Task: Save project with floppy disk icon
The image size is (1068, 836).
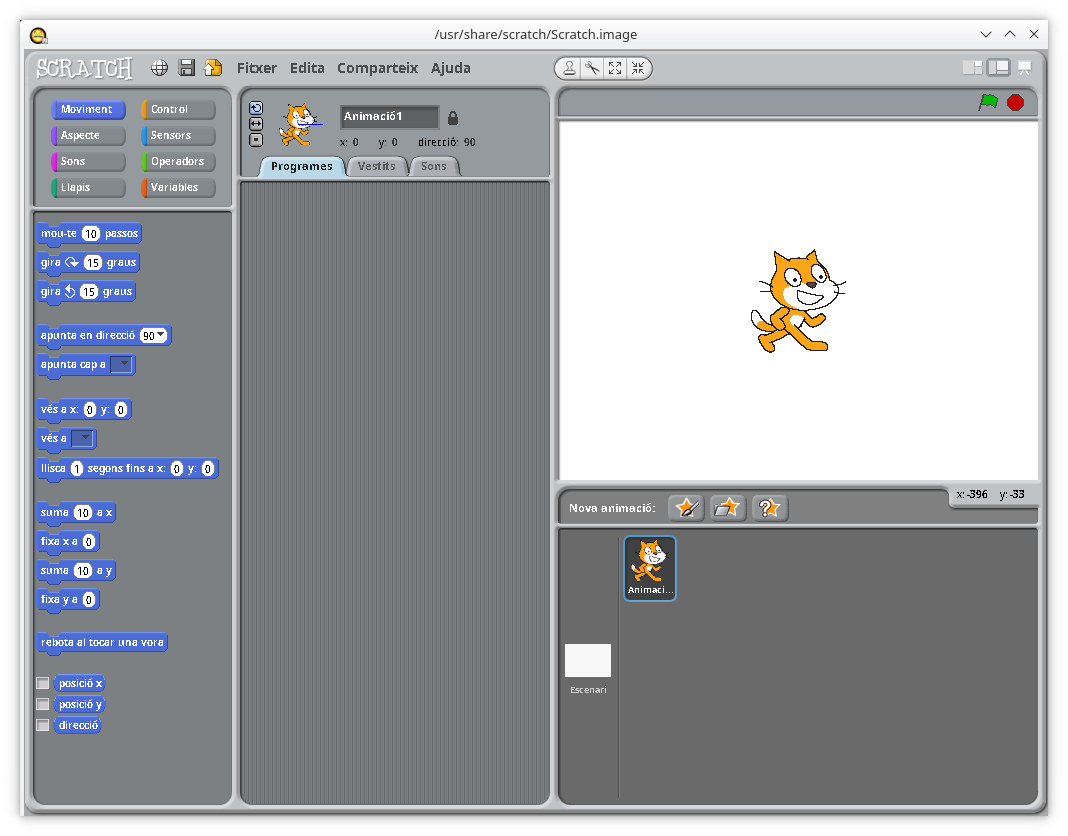Action: 187,67
